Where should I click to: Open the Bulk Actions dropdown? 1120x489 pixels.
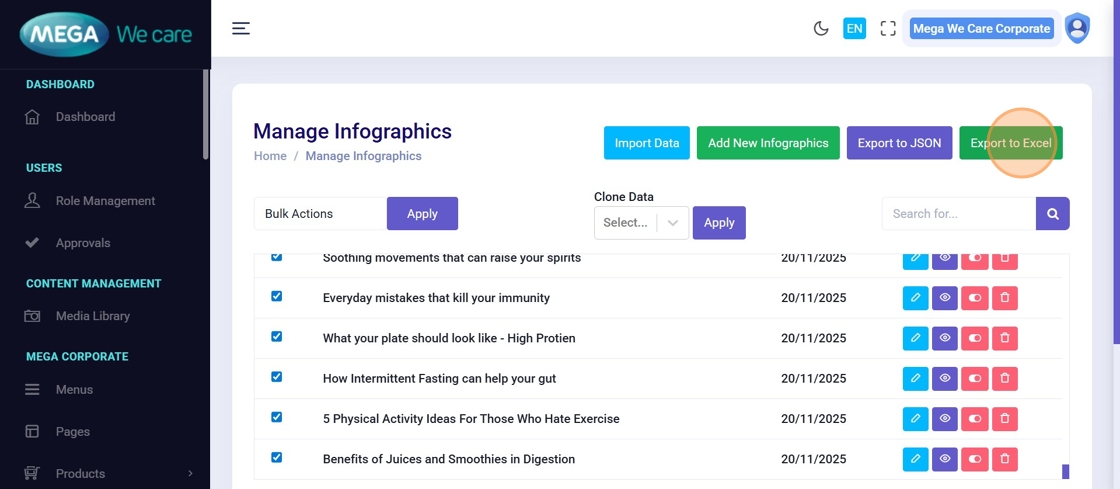(320, 214)
